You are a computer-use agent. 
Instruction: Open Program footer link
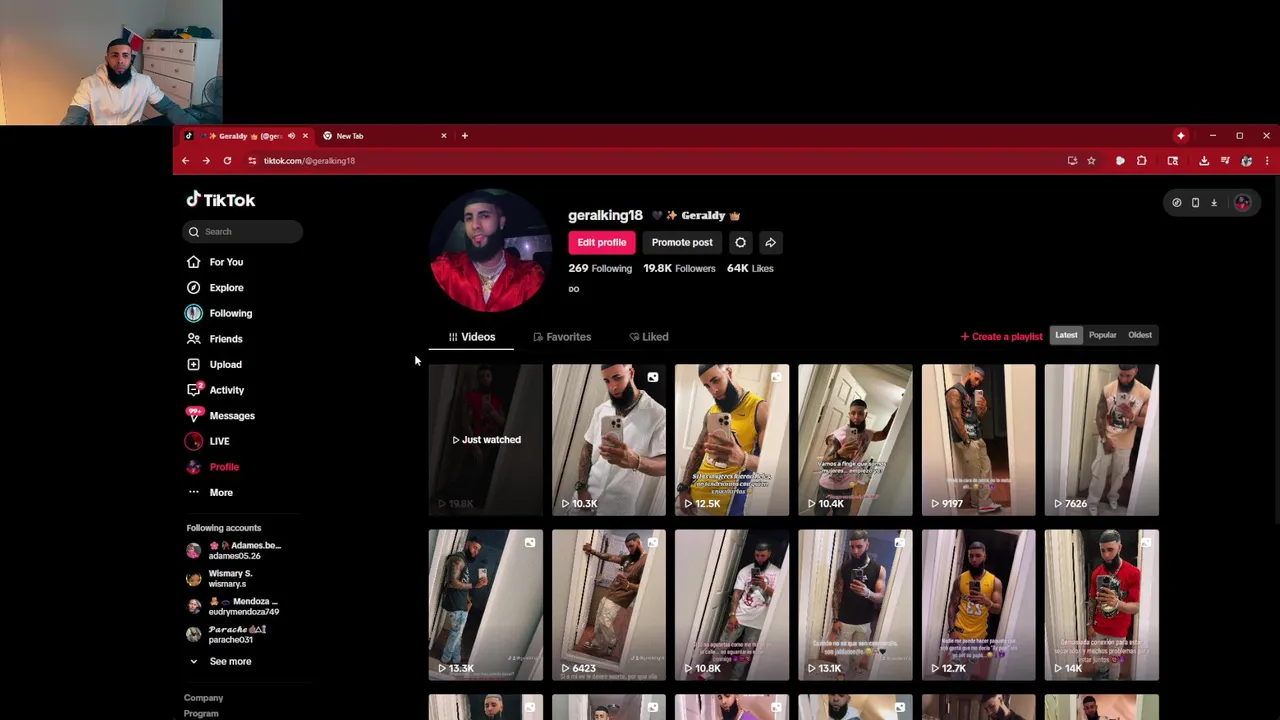[x=201, y=714]
